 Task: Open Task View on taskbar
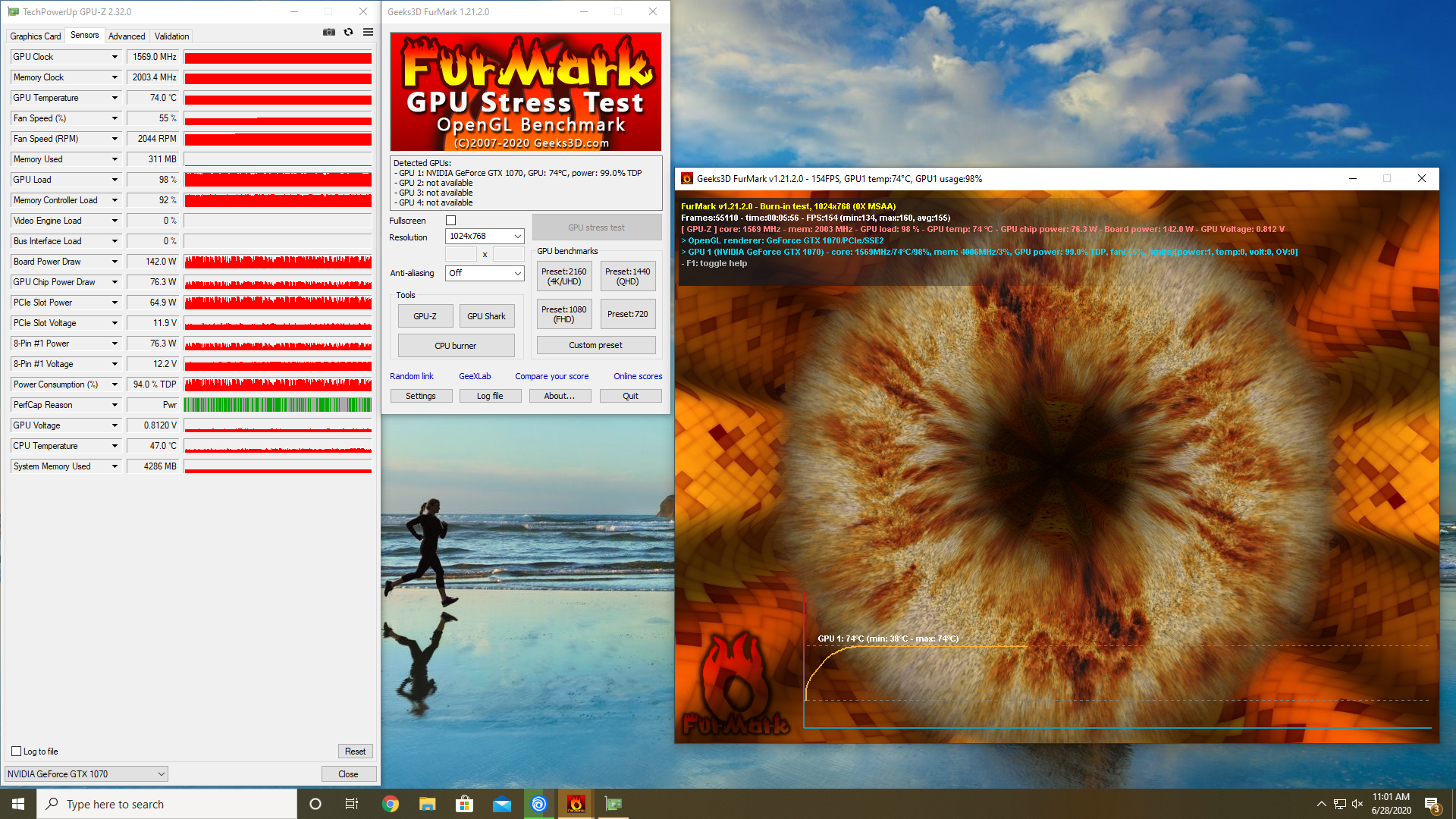click(352, 804)
